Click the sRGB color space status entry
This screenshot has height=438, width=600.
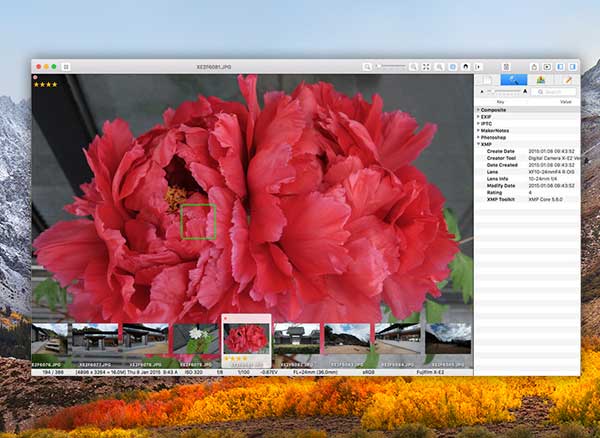pos(368,372)
